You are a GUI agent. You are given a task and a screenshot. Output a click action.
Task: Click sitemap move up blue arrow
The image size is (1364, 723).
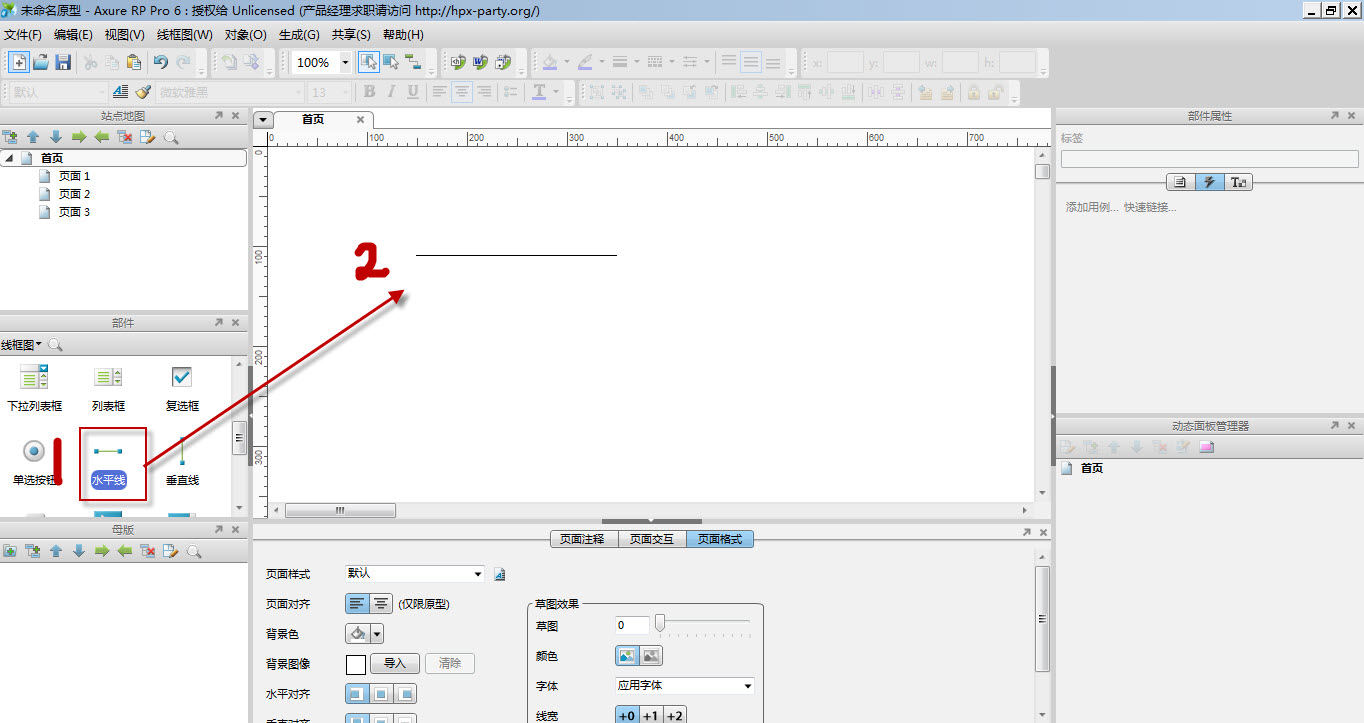(x=33, y=137)
